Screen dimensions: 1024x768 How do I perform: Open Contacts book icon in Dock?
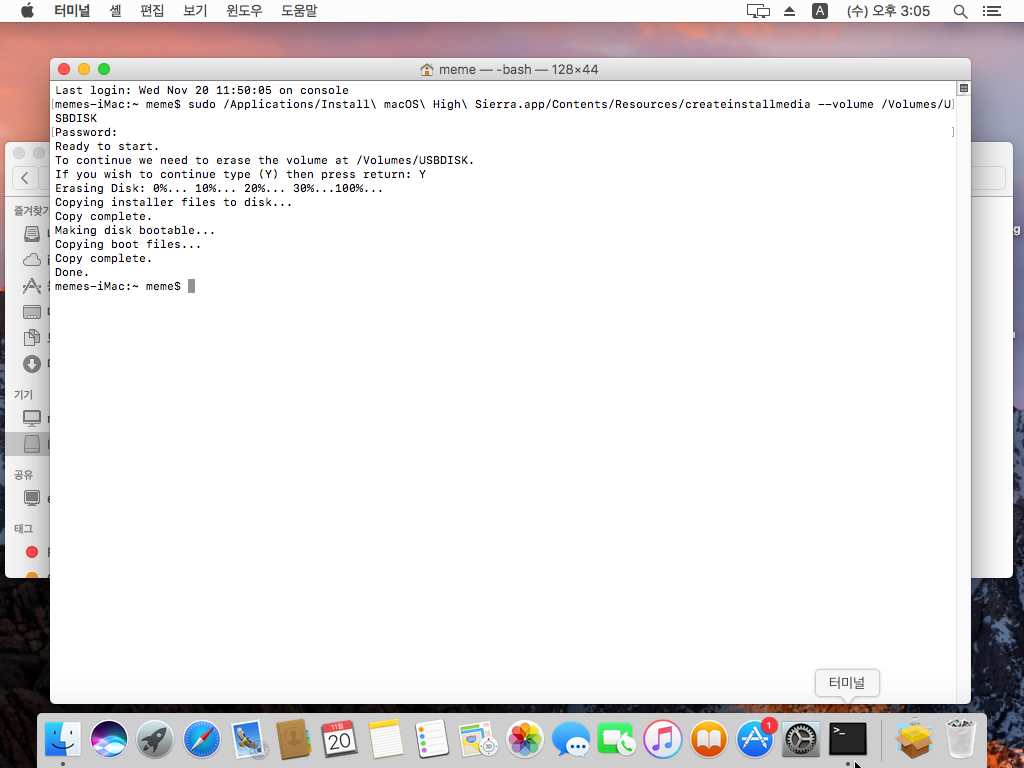293,739
